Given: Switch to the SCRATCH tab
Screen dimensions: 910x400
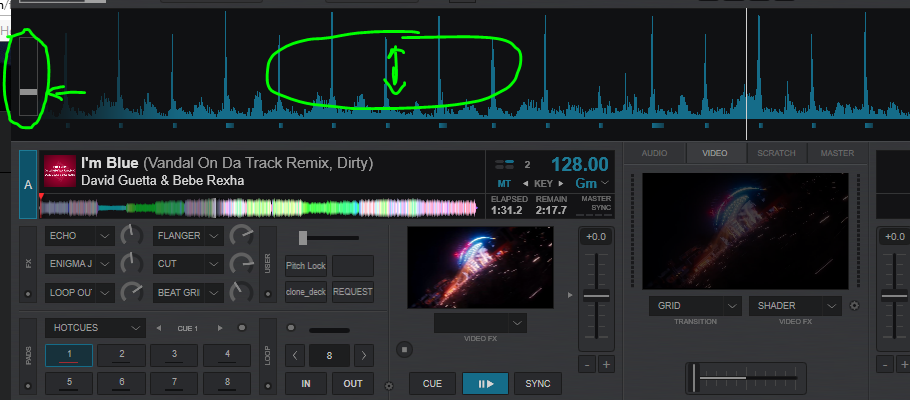Looking at the screenshot, I should pyautogui.click(x=776, y=153).
